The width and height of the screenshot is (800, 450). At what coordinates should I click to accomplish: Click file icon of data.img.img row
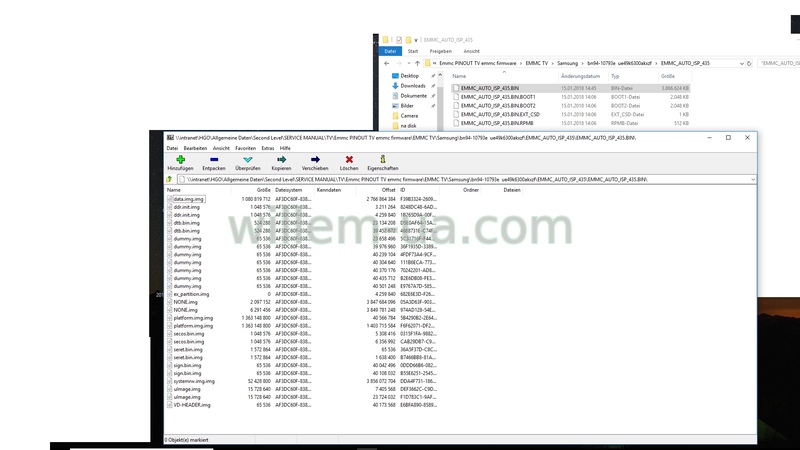click(x=169, y=199)
